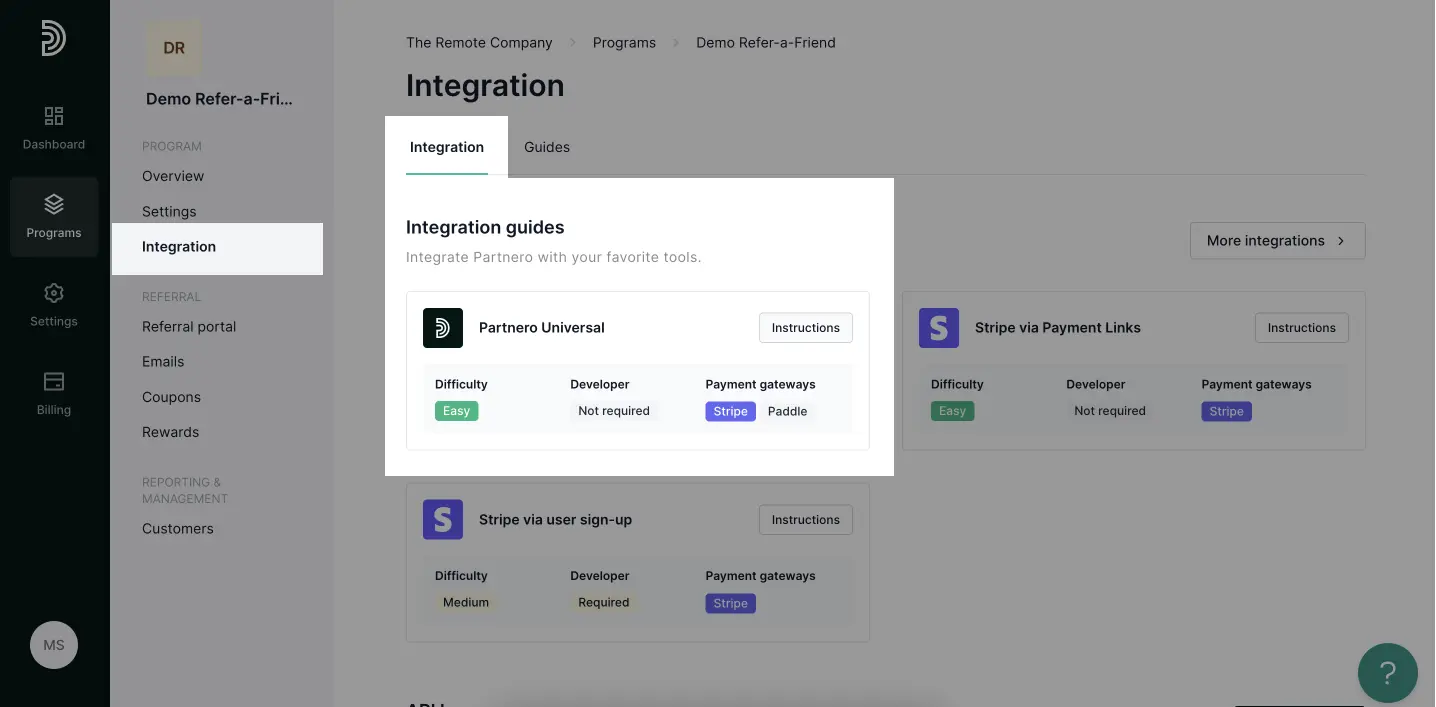
Task: Open the Referral portal page
Action: point(189,327)
